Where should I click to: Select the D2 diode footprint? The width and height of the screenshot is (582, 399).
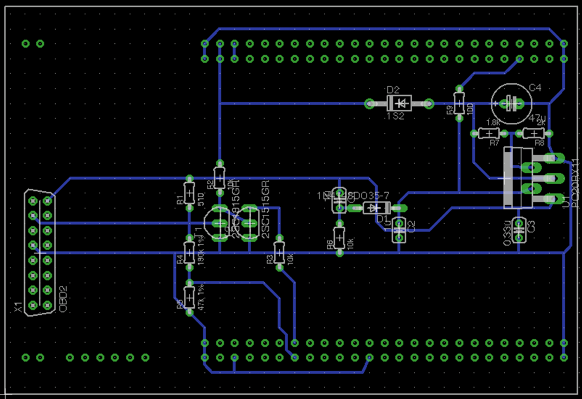pos(399,103)
